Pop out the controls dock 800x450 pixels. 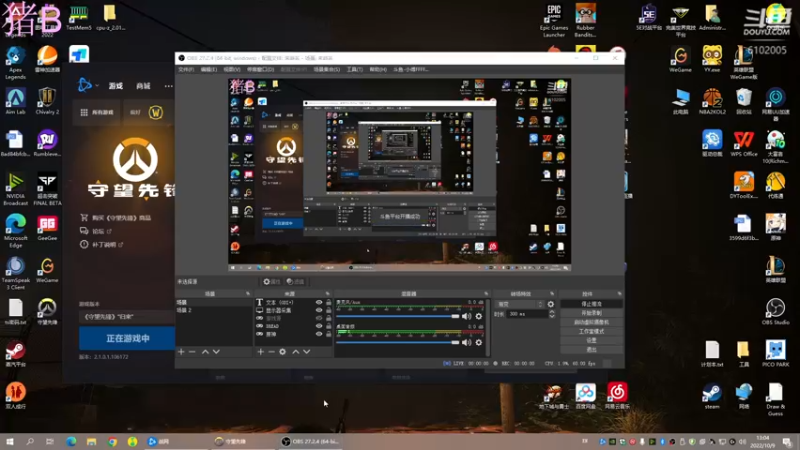(619, 294)
